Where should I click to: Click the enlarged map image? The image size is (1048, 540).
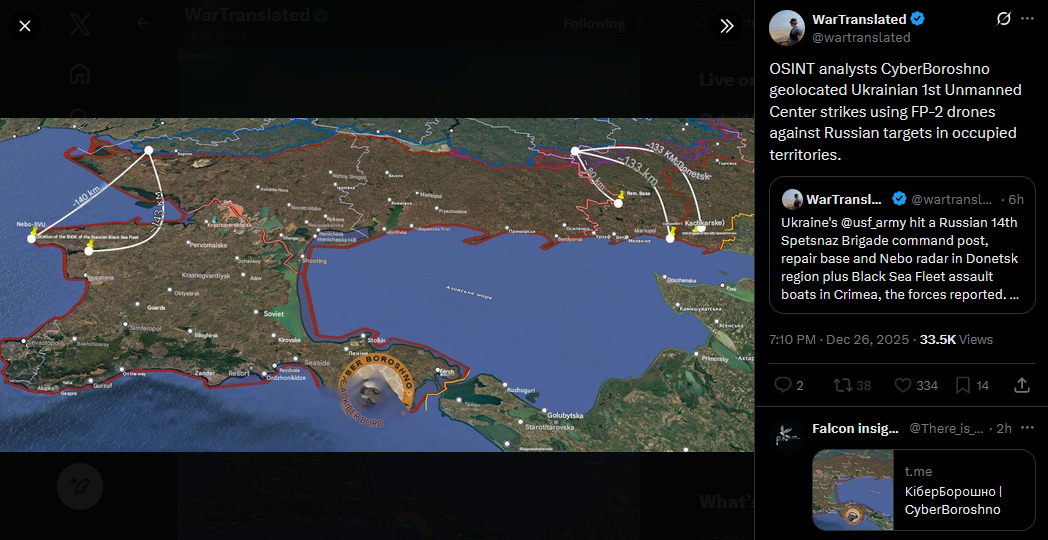tap(377, 285)
